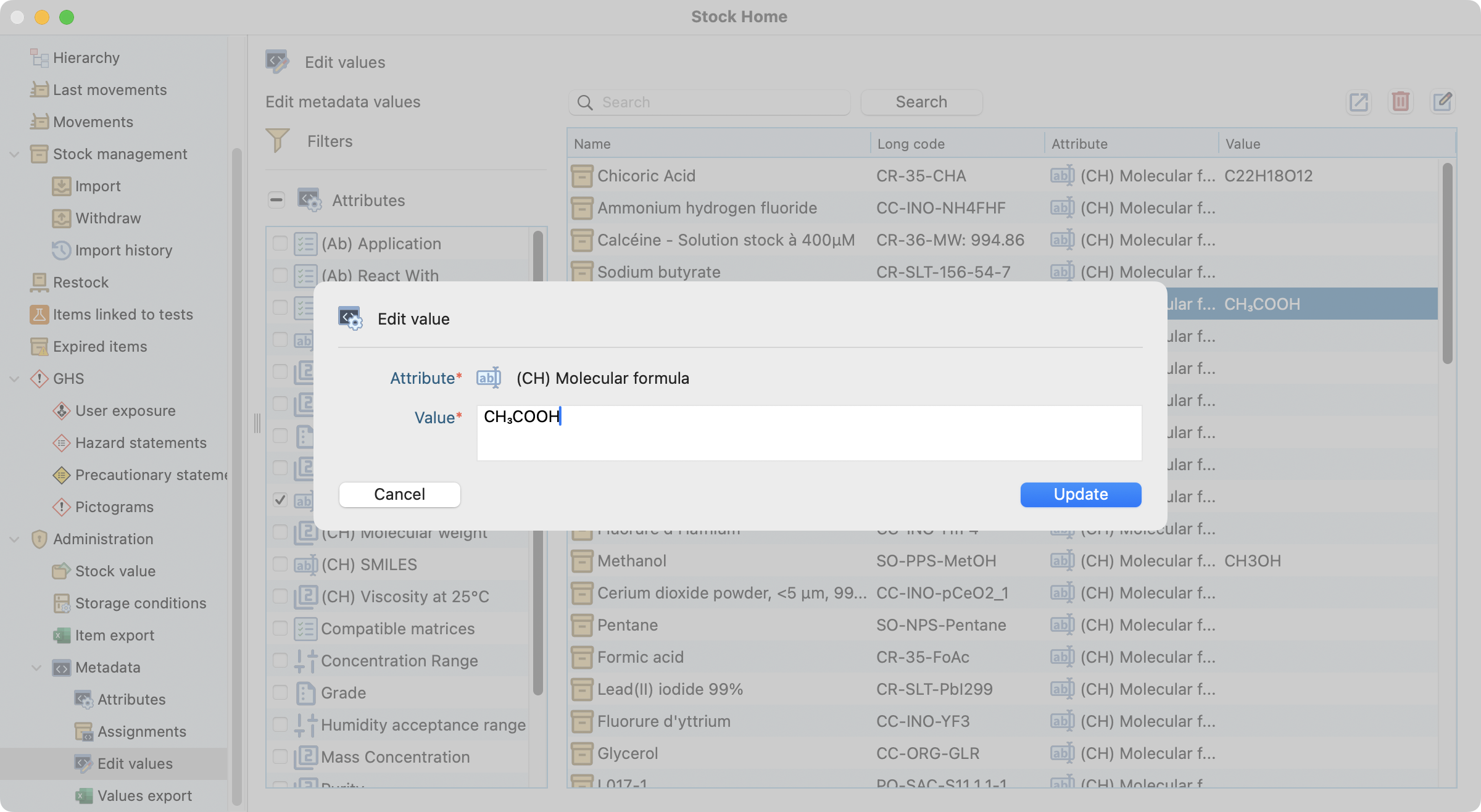Click into the Value text field

(808, 433)
